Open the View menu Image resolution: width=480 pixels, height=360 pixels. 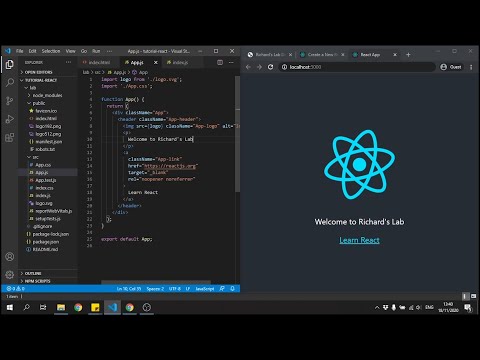pos(70,51)
